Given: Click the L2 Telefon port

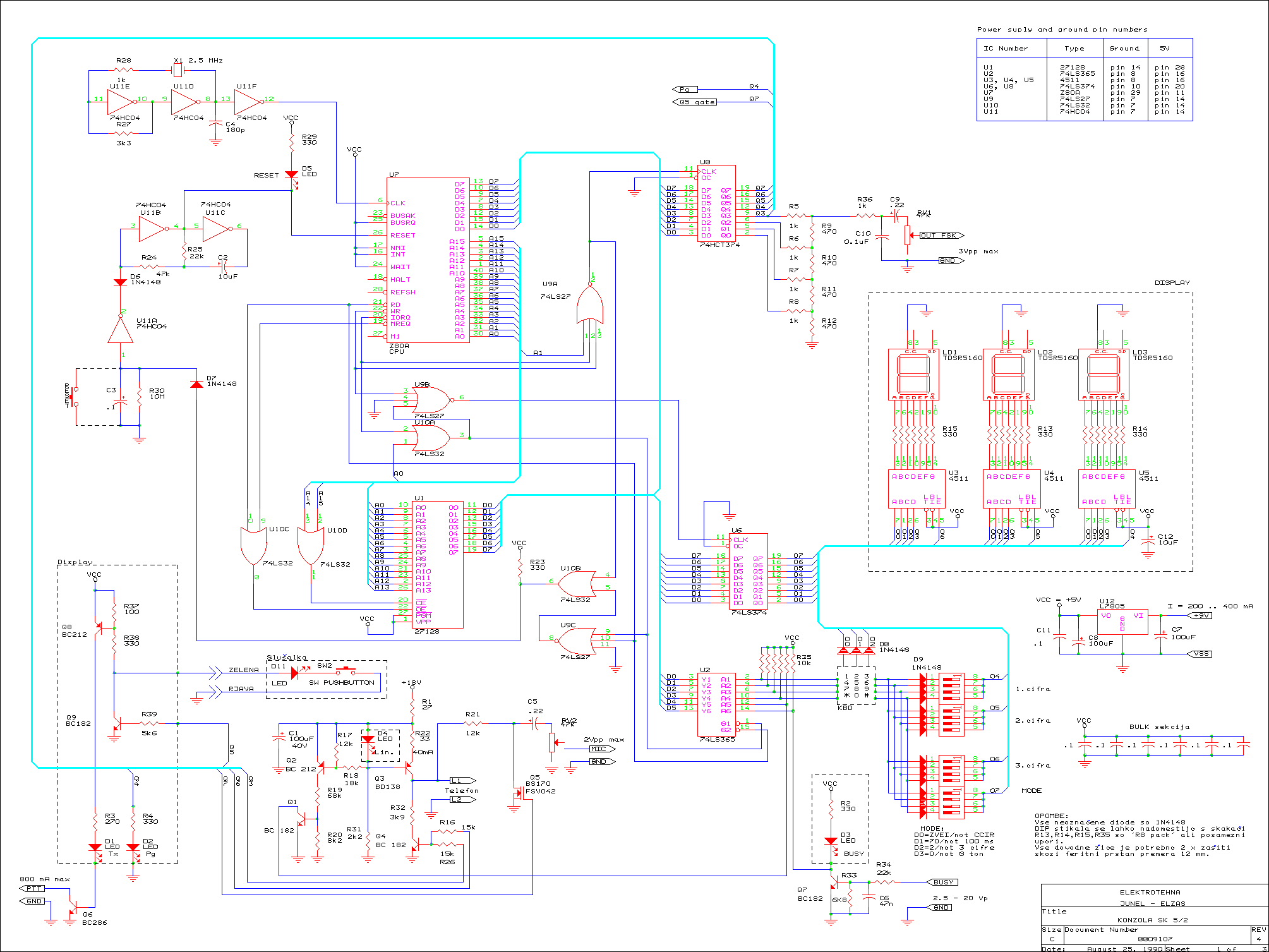Looking at the screenshot, I should pyautogui.click(x=462, y=800).
